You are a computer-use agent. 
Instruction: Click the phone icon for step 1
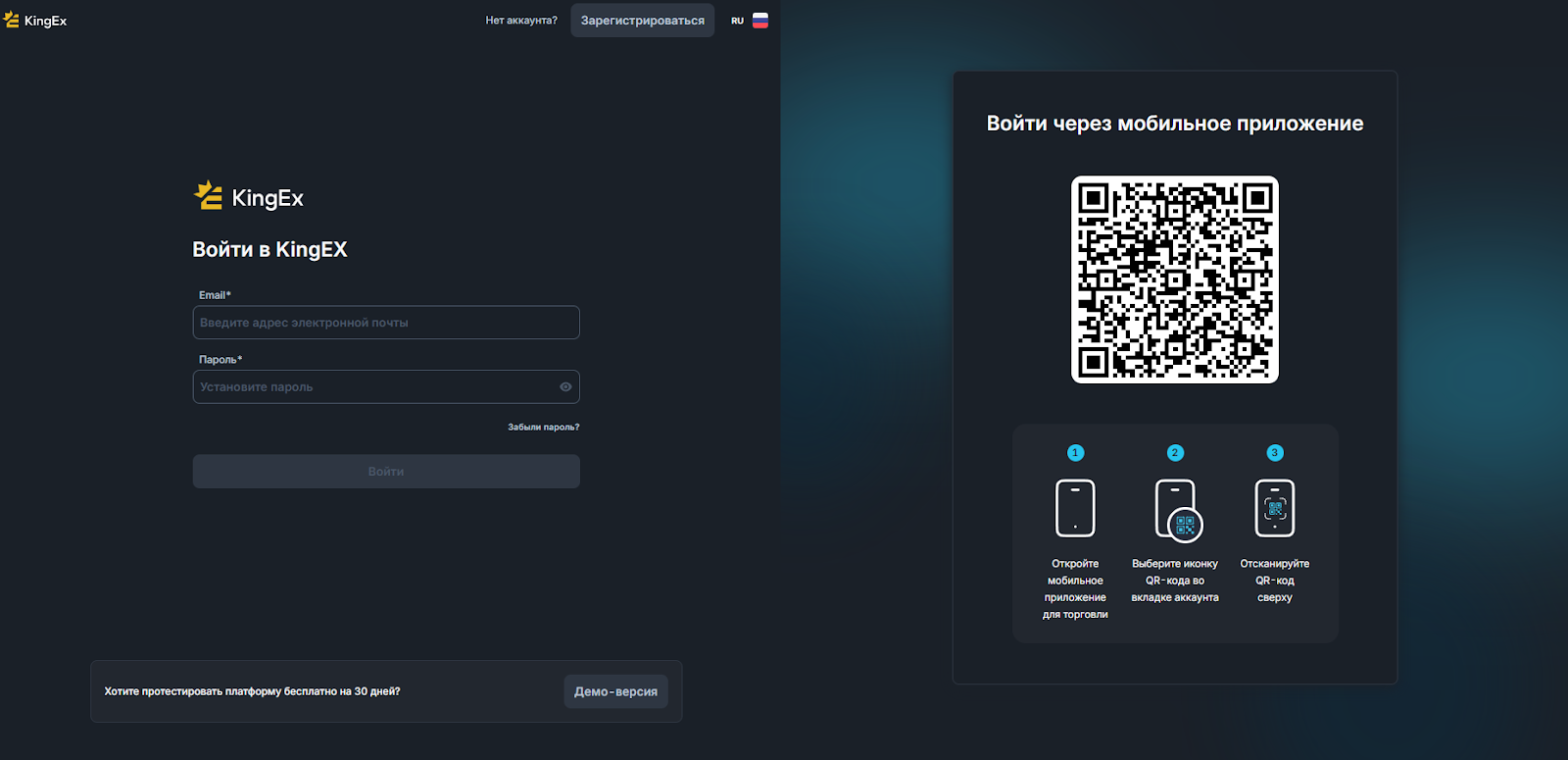[x=1075, y=508]
